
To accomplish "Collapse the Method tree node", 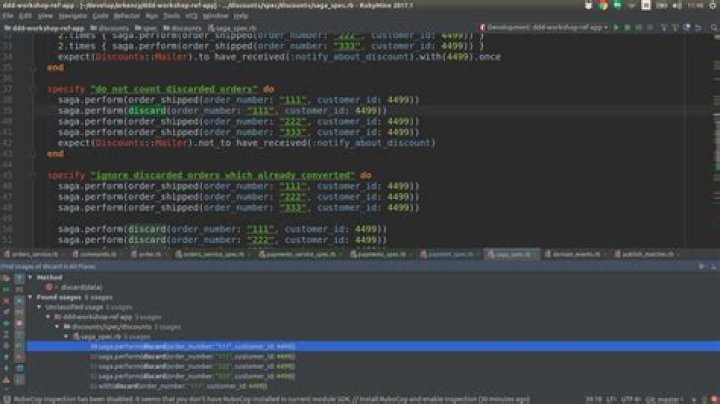I will pos(29,277).
